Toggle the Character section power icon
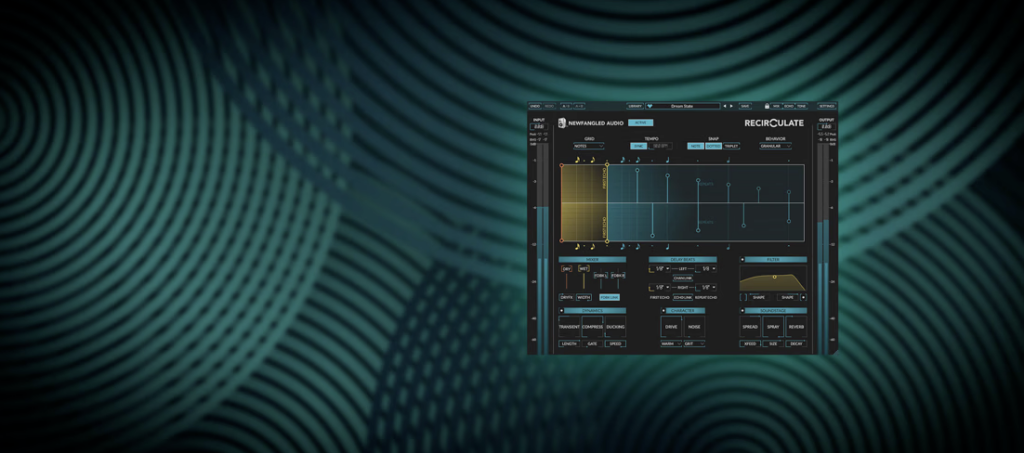1024x453 pixels. point(664,311)
